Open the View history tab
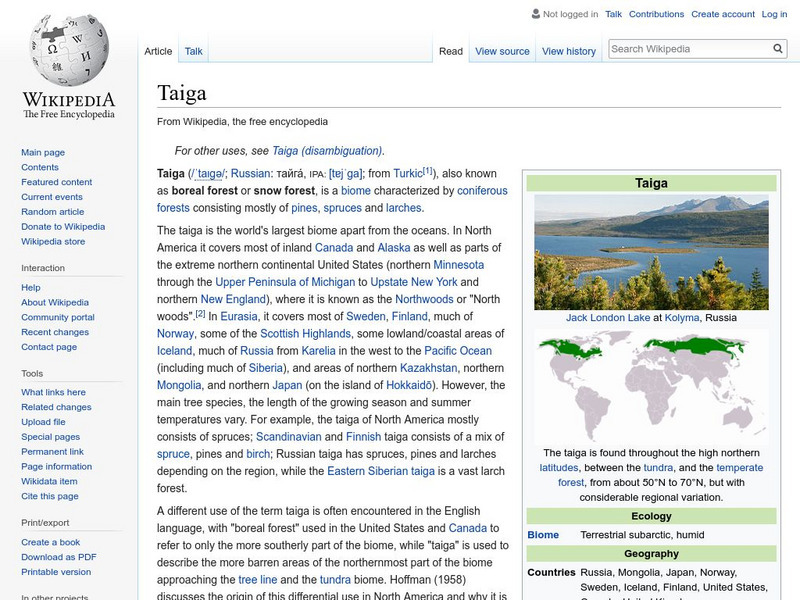Viewport: 800px width, 600px height. [568, 51]
